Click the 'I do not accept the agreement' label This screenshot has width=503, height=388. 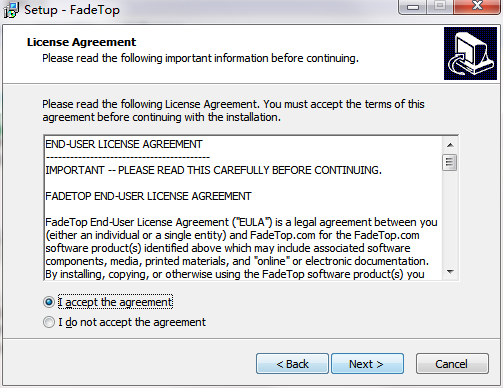coord(132,322)
